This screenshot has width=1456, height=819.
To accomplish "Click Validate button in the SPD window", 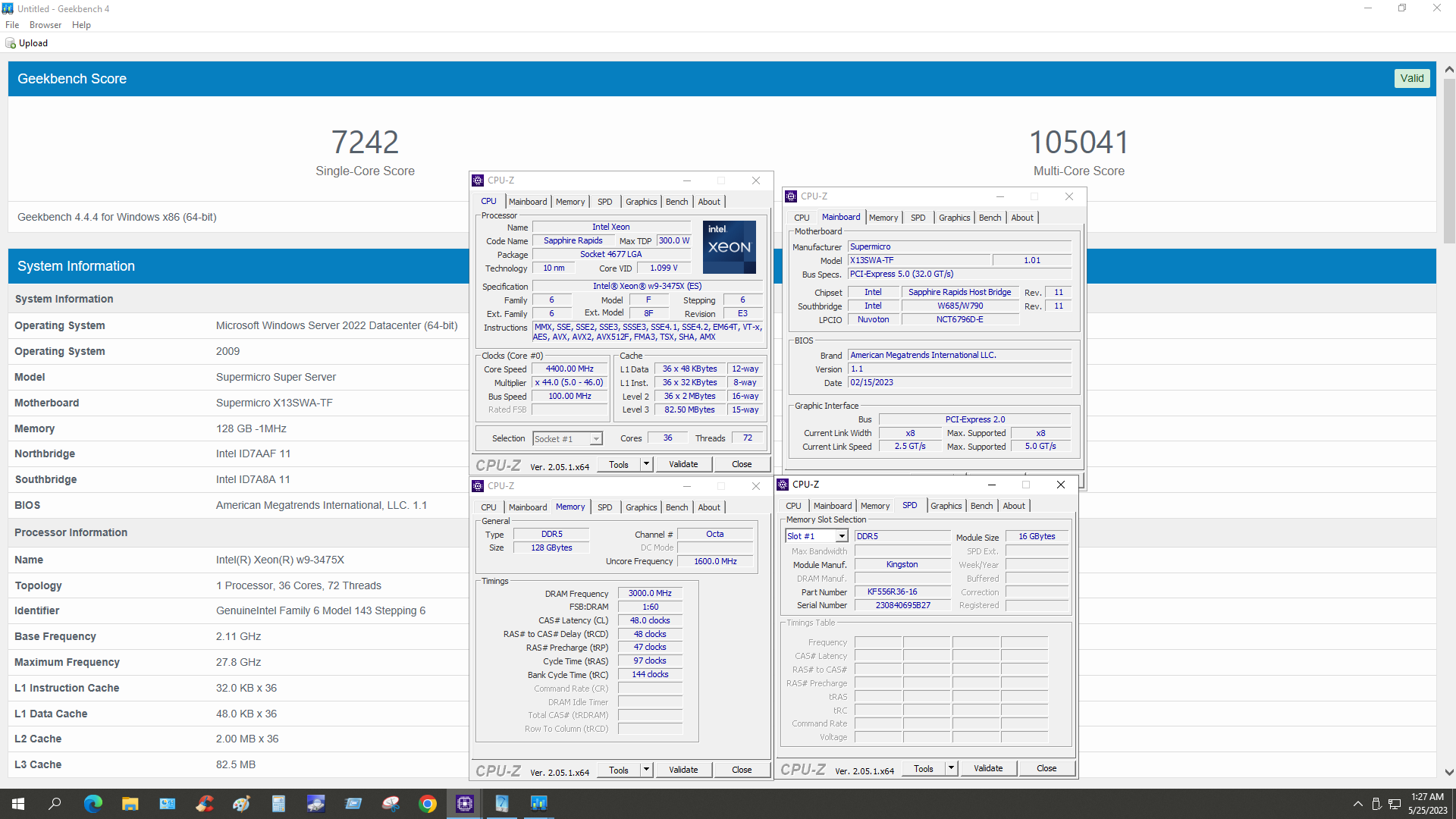I will pyautogui.click(x=988, y=768).
